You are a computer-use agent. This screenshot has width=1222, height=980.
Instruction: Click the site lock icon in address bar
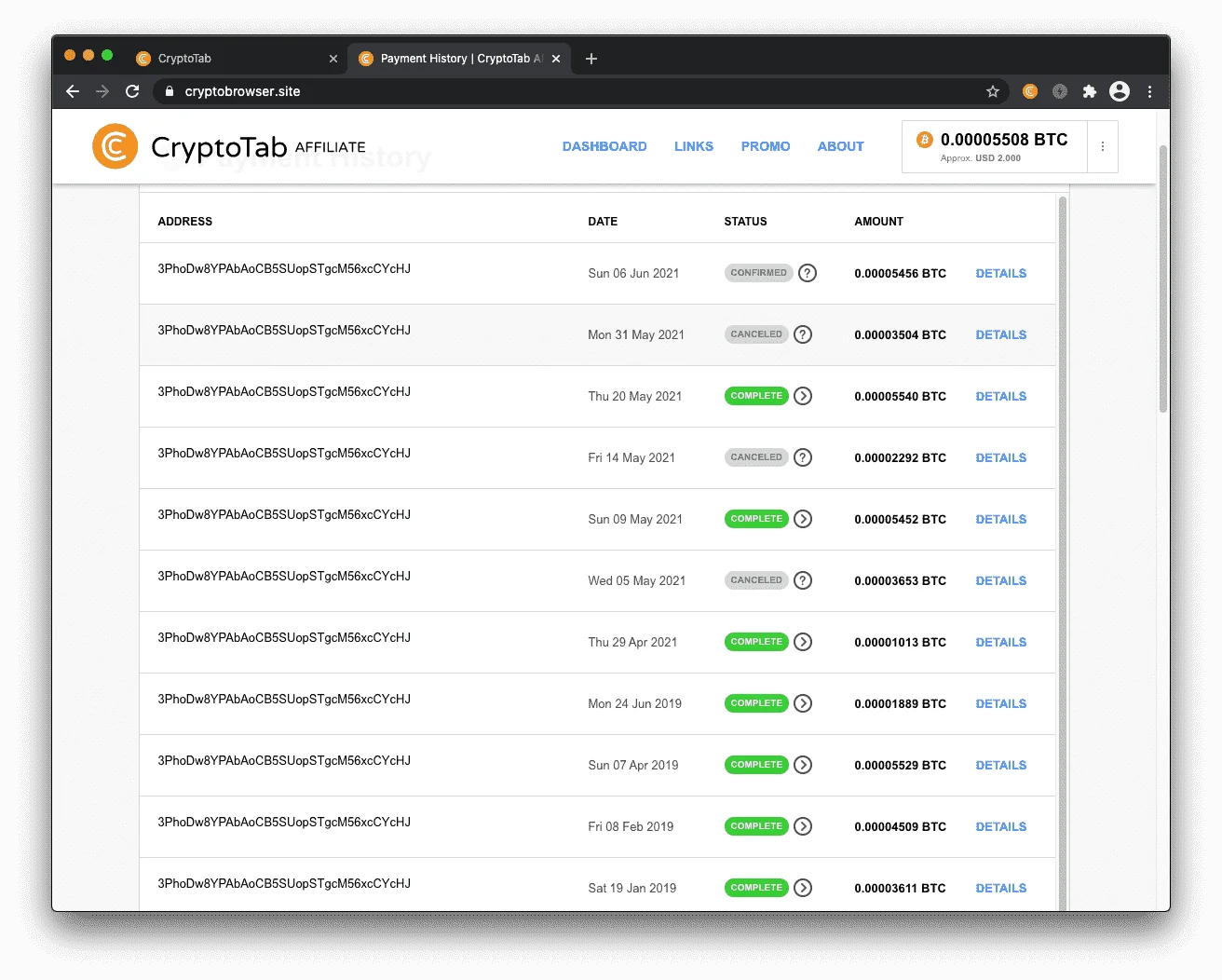click(x=169, y=91)
